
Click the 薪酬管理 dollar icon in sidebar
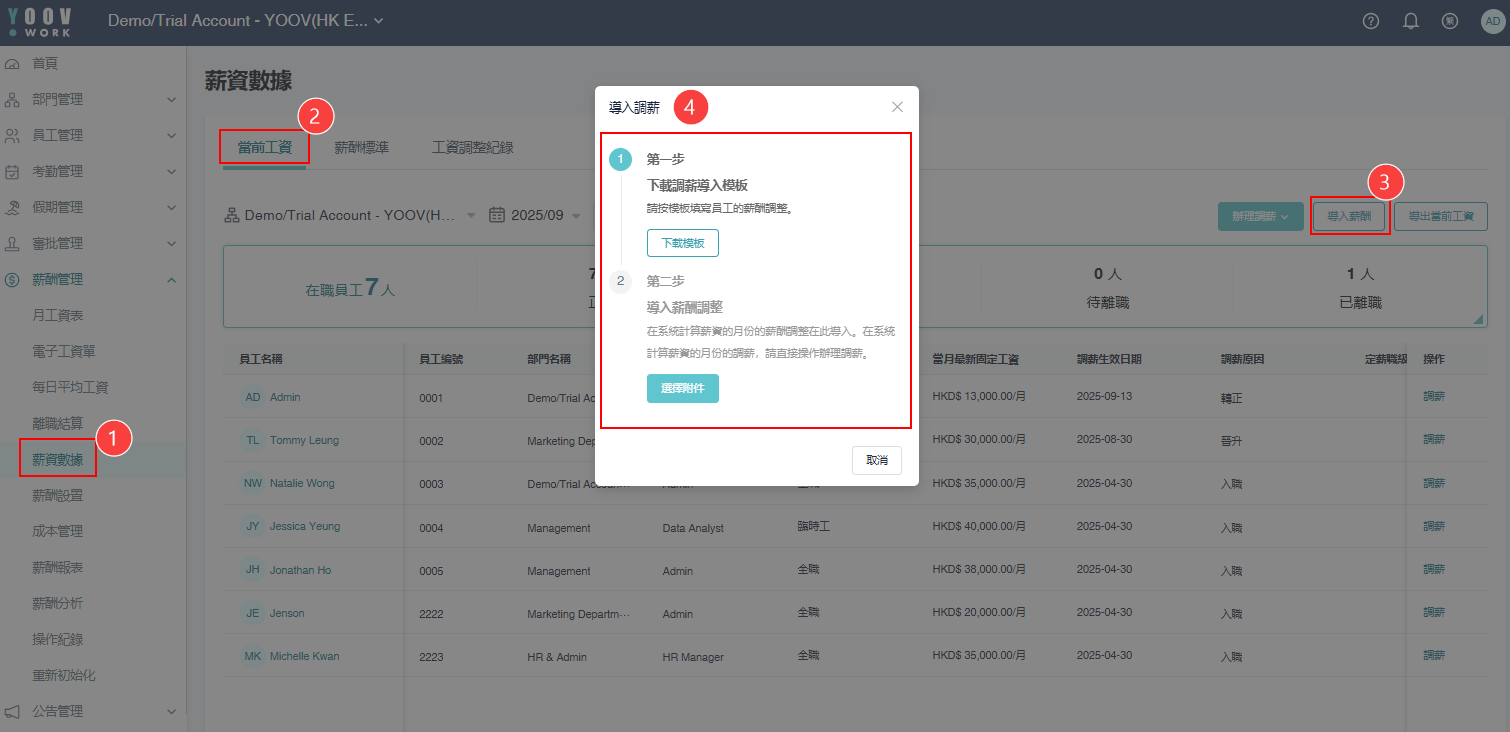point(13,280)
